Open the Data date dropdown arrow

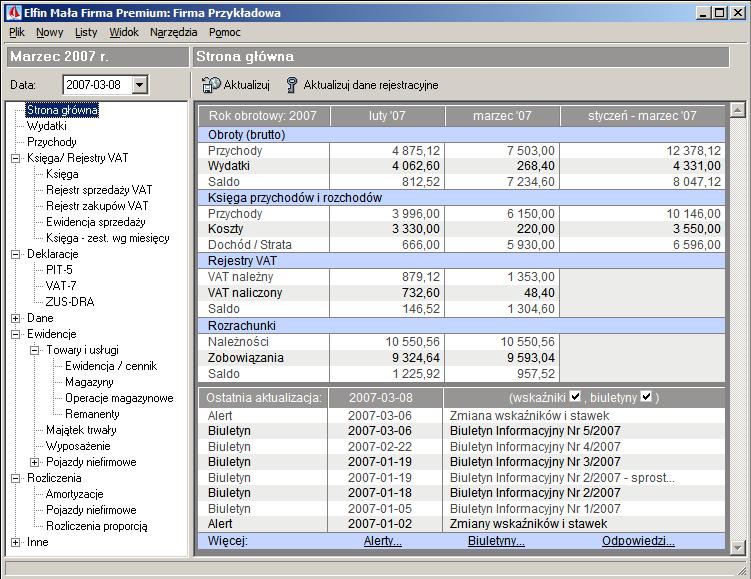coord(139,85)
